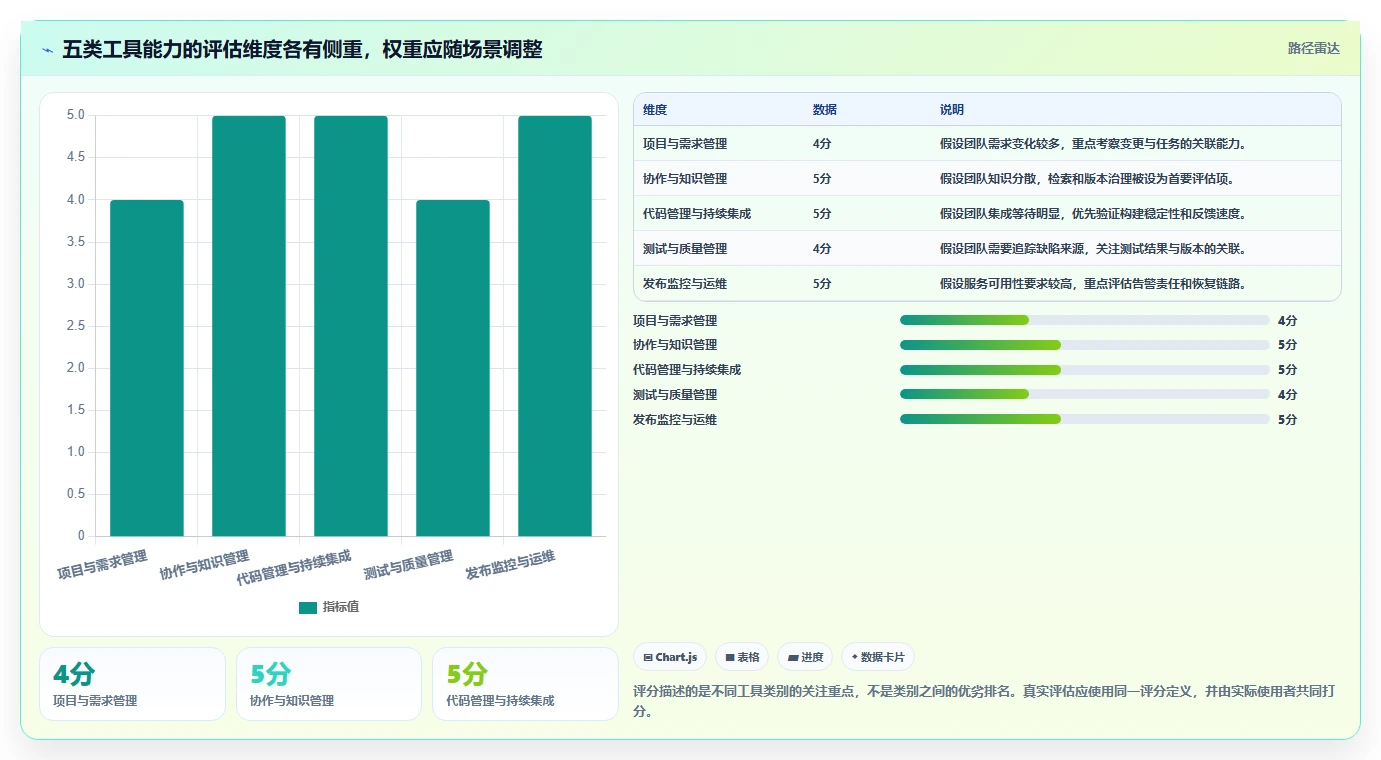The image size is (1381, 760).
Task: Click the 协作与知识管理 progress bar
Action: pos(1085,344)
